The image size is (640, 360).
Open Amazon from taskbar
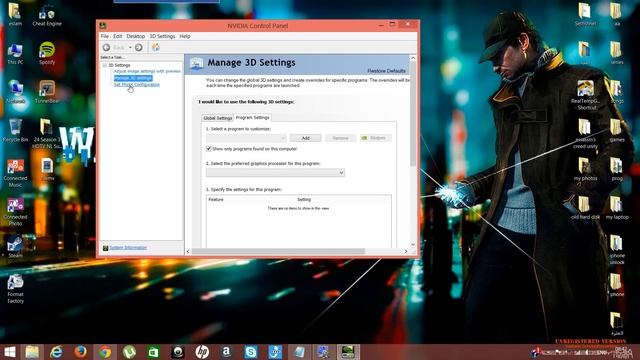[227, 352]
